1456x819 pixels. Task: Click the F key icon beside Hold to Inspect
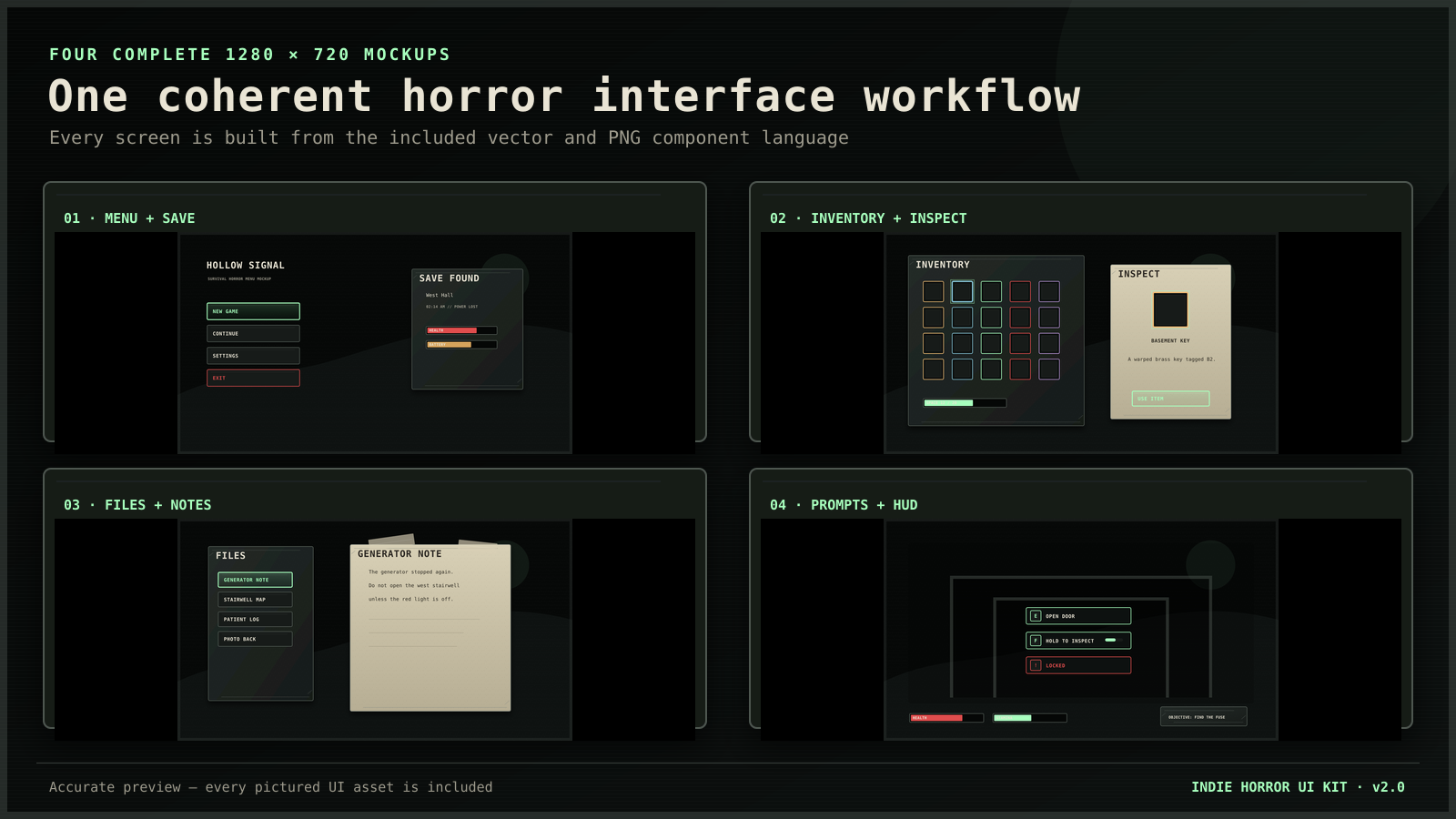point(1036,641)
